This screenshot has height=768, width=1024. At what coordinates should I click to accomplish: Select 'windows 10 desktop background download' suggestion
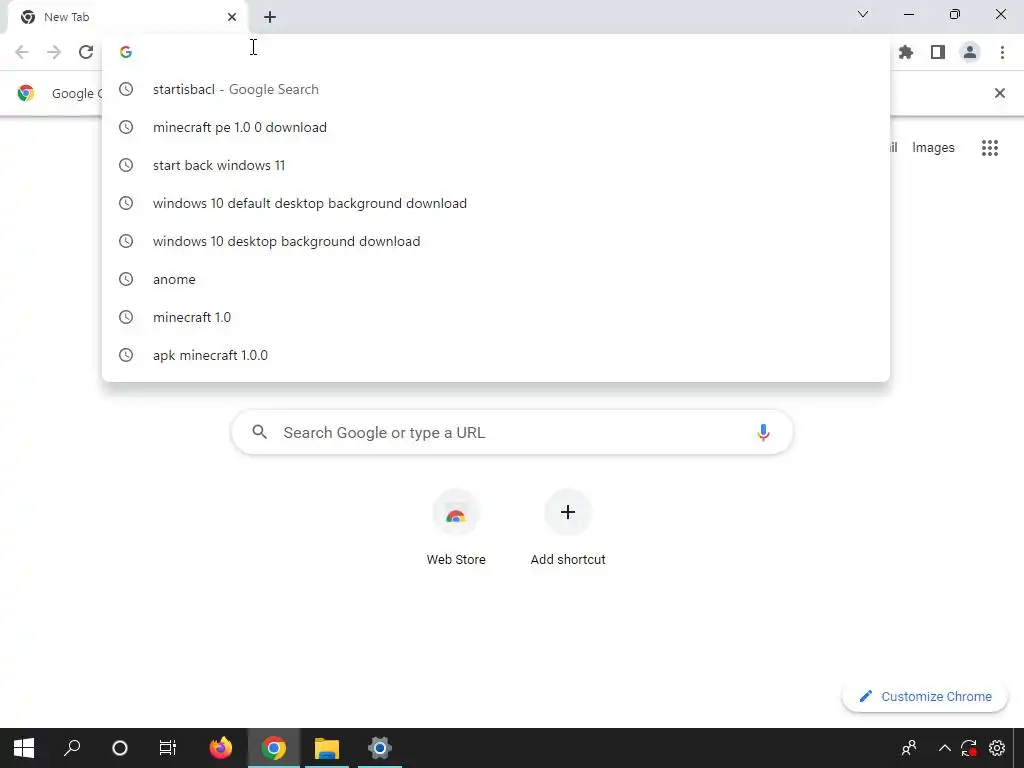[x=496, y=241]
